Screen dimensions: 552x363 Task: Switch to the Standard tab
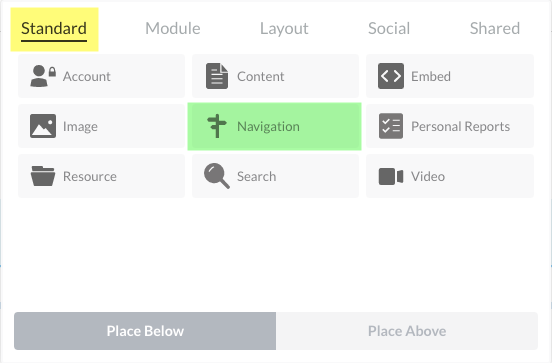pos(54,29)
